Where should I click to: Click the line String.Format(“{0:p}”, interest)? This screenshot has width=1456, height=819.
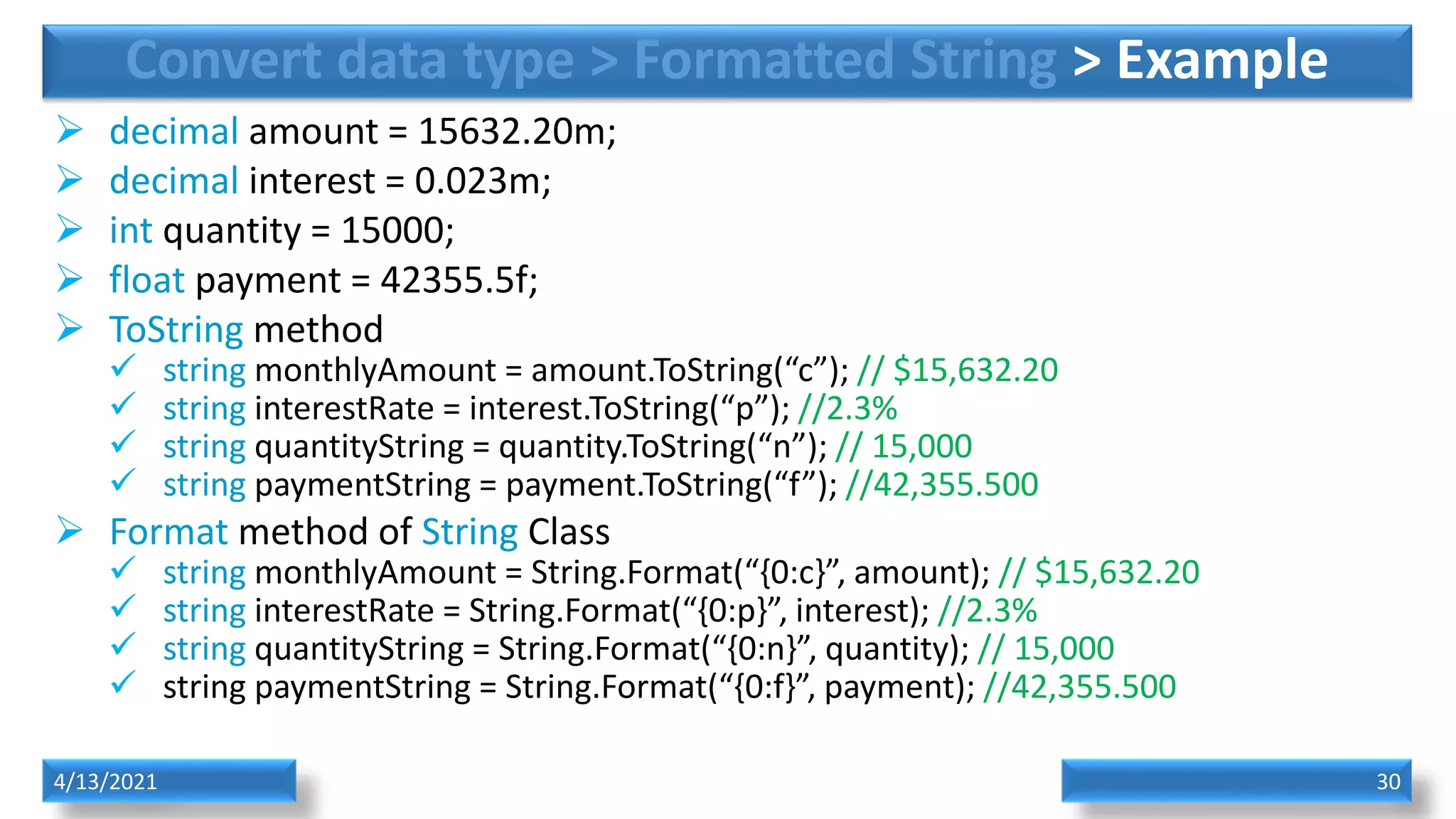(600, 611)
